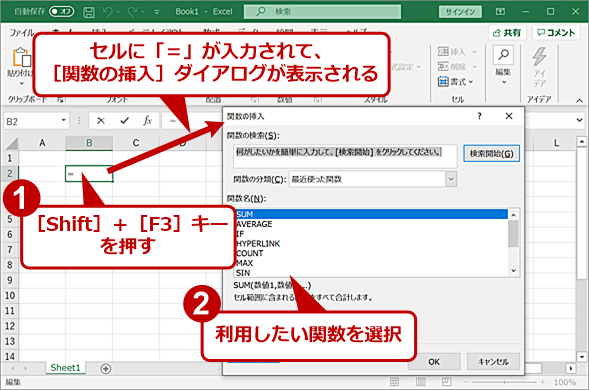Click the 検索開始(G) button
This screenshot has height=390, width=589.
[491, 154]
